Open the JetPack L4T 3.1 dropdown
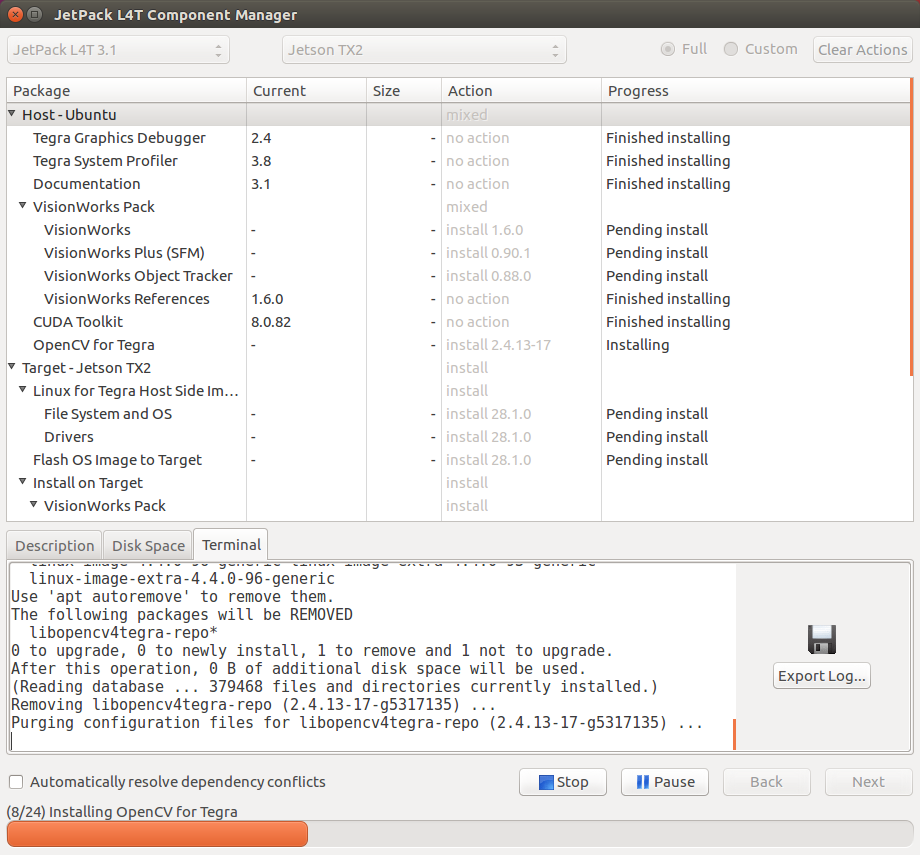This screenshot has width=920, height=855. [x=118, y=50]
